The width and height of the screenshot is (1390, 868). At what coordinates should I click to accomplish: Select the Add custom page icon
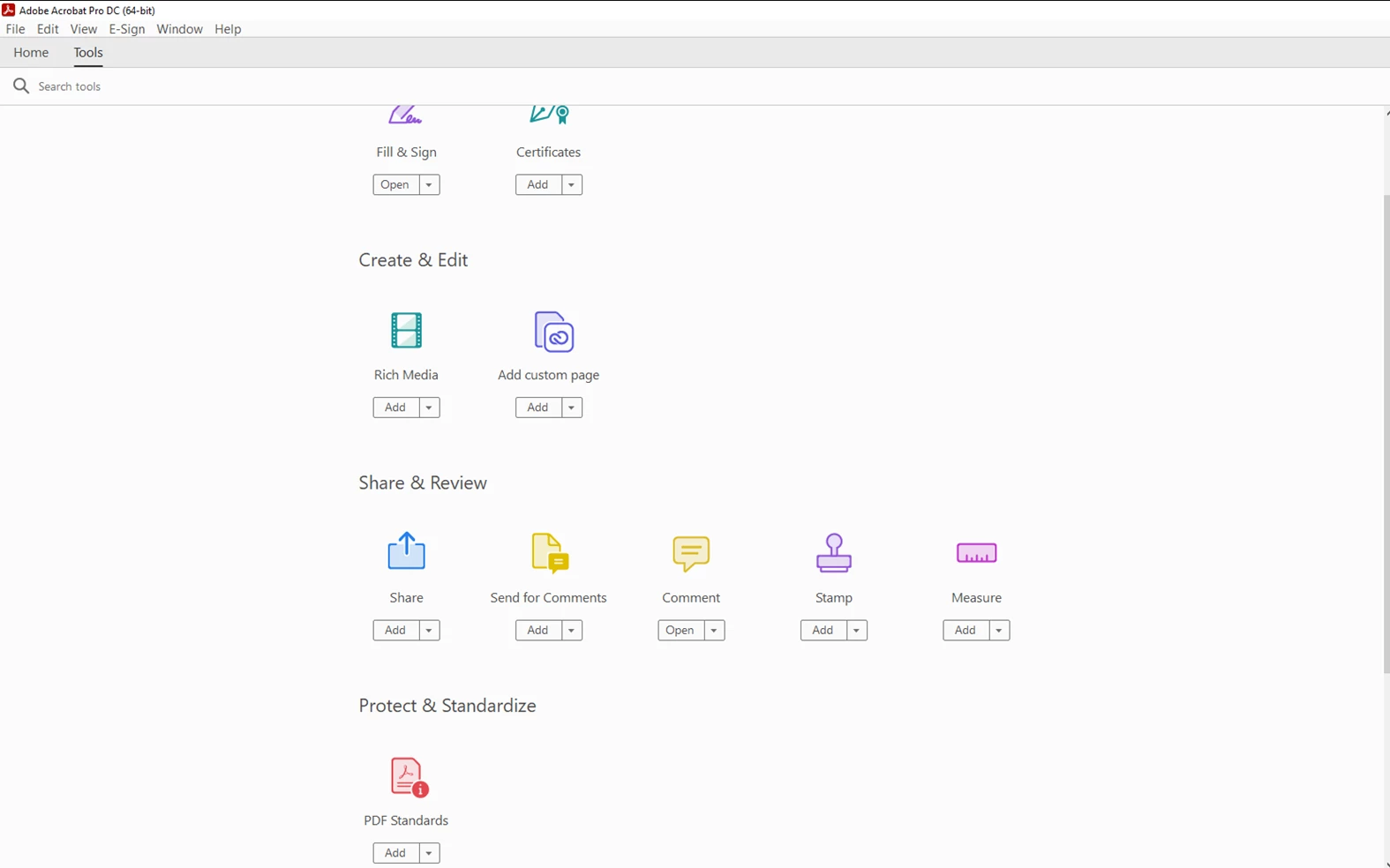pyautogui.click(x=553, y=332)
